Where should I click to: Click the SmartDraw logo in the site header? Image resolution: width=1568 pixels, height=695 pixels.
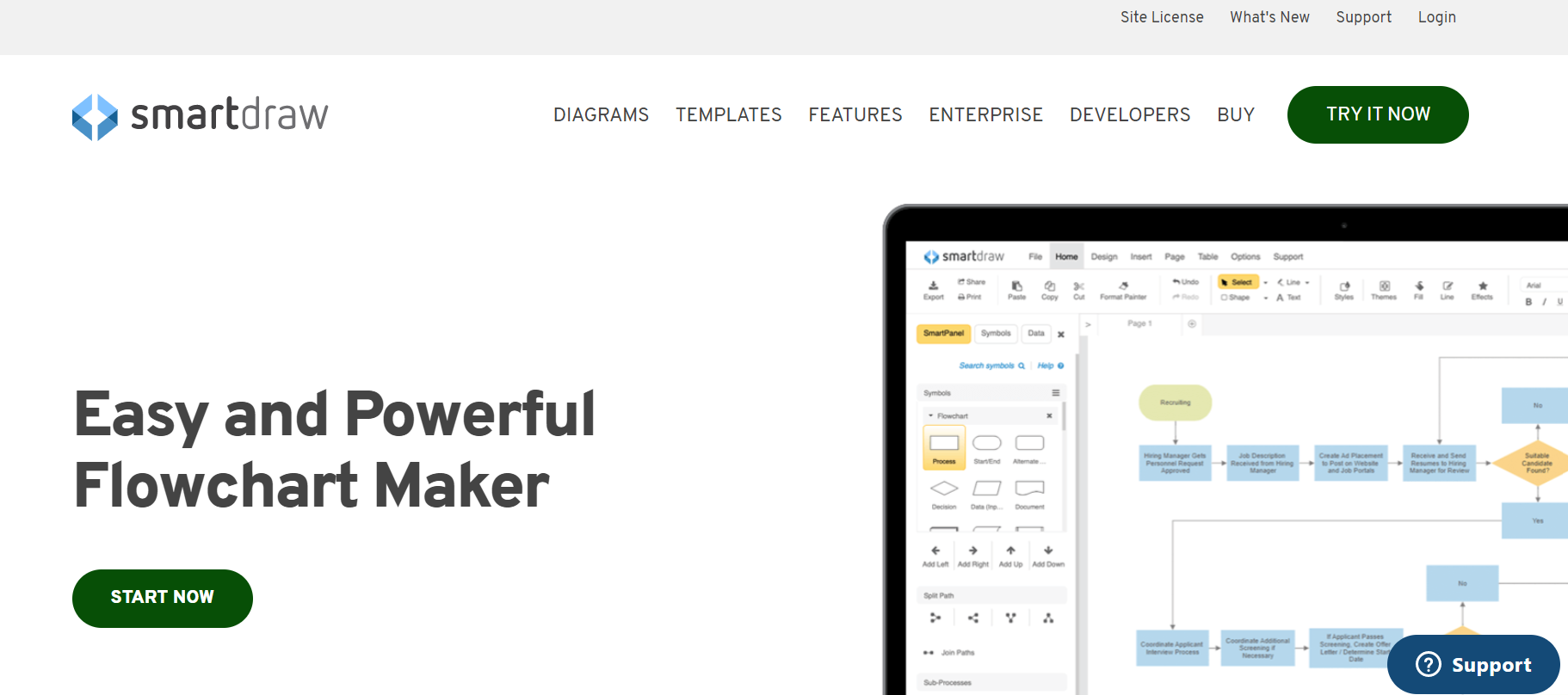tap(200, 116)
